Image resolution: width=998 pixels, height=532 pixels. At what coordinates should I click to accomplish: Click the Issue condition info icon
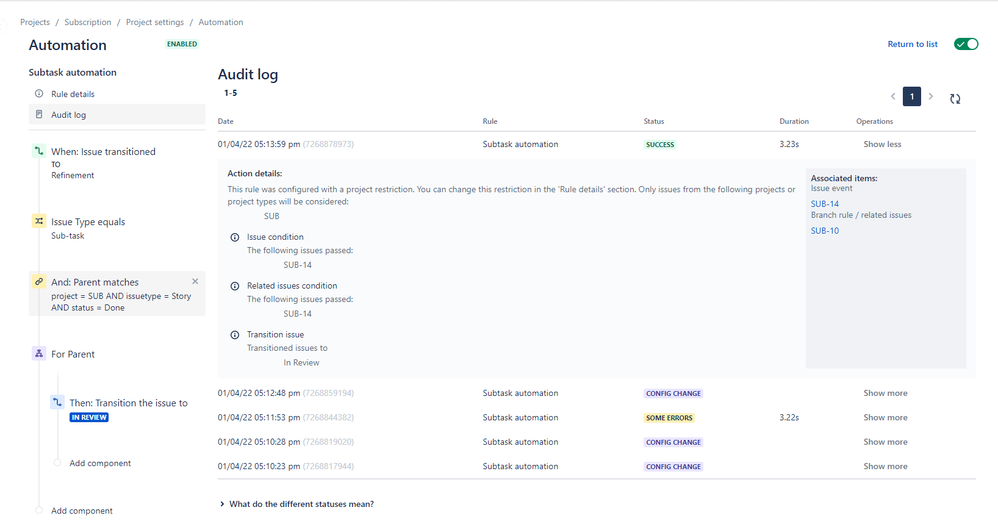click(x=235, y=237)
